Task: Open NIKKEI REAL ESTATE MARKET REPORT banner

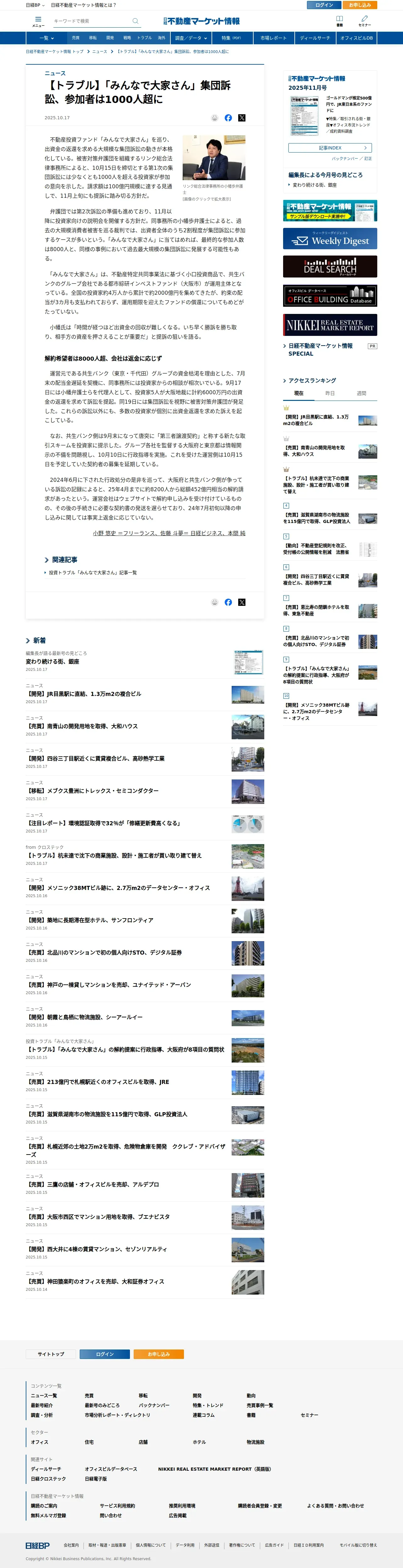Action: [330, 325]
